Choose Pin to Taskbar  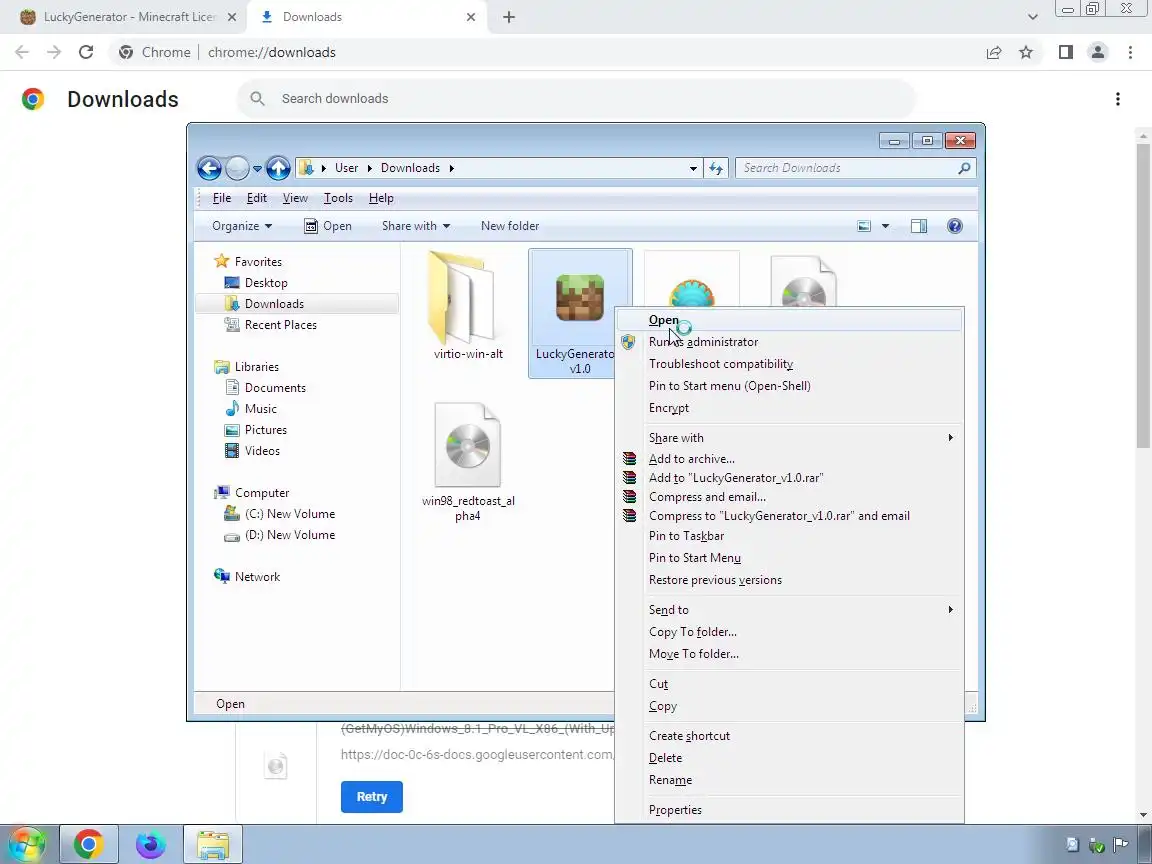[x=789, y=536]
